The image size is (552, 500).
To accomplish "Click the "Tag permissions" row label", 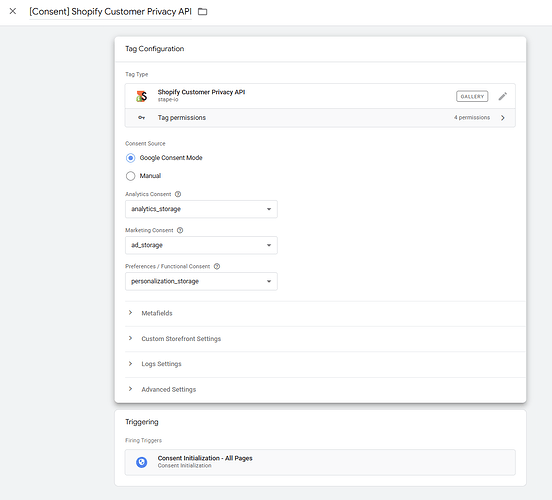I will 182,118.
